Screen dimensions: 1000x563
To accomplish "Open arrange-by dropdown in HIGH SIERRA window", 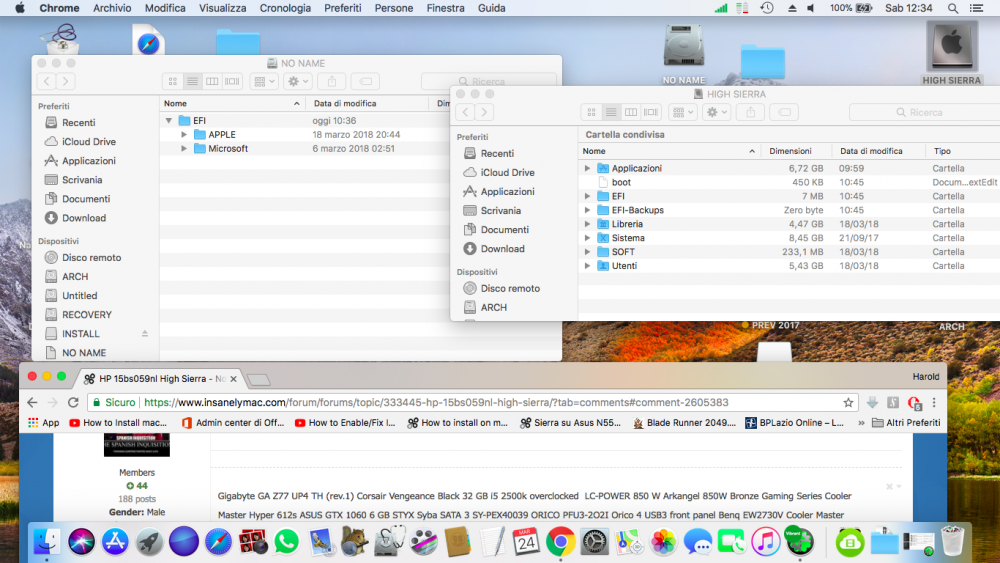I will point(683,112).
